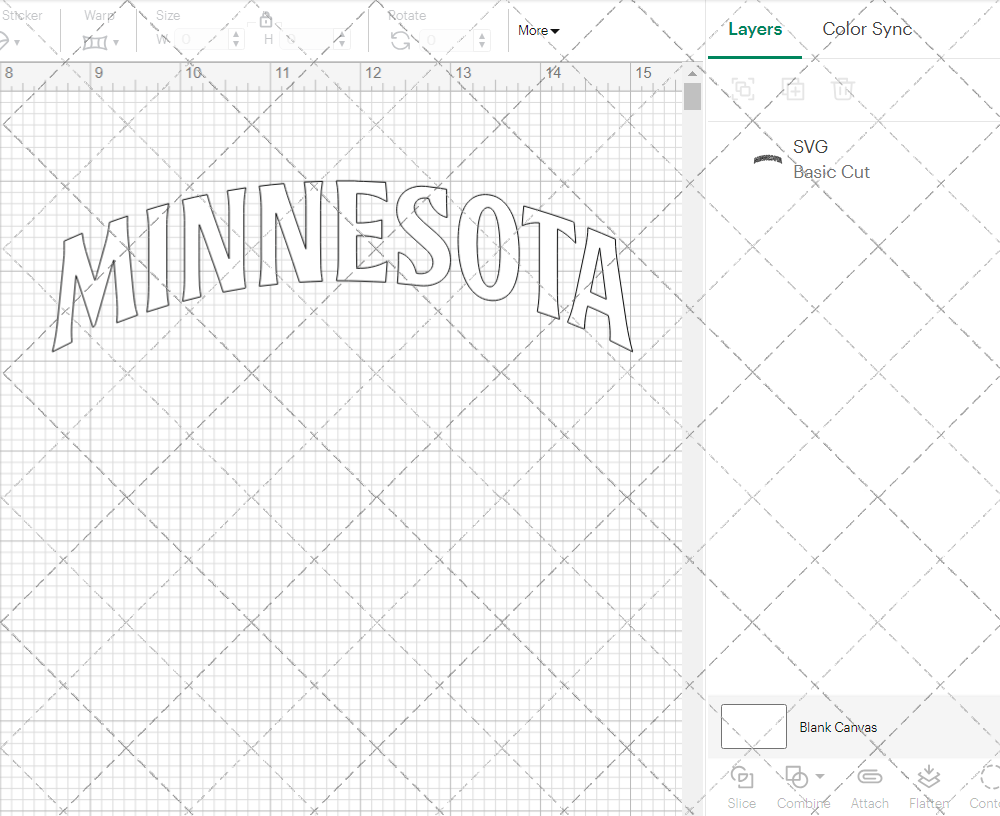Toggle the aspect ratio lock icon
The height and width of the screenshot is (816, 1000).
click(266, 20)
